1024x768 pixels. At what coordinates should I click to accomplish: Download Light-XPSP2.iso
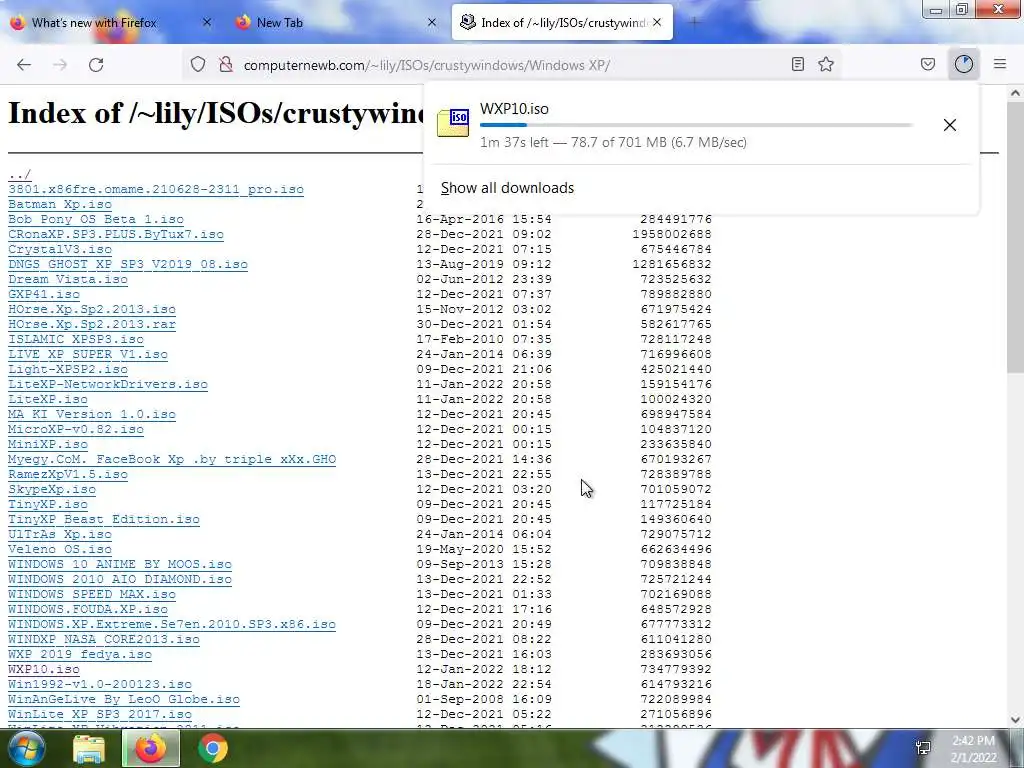pyautogui.click(x=68, y=370)
